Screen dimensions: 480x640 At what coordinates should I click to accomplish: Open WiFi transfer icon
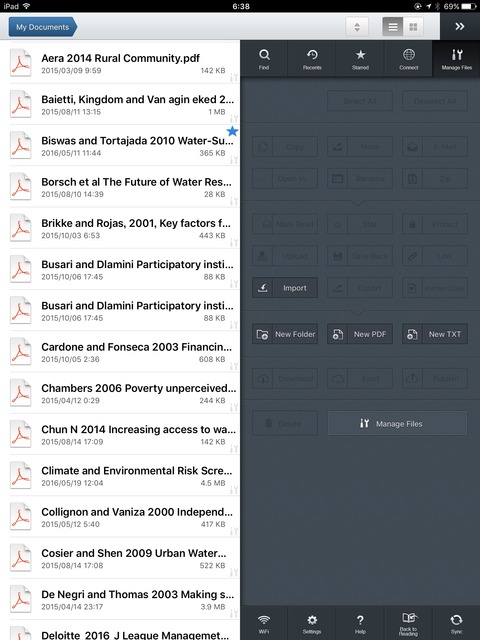tap(264, 624)
